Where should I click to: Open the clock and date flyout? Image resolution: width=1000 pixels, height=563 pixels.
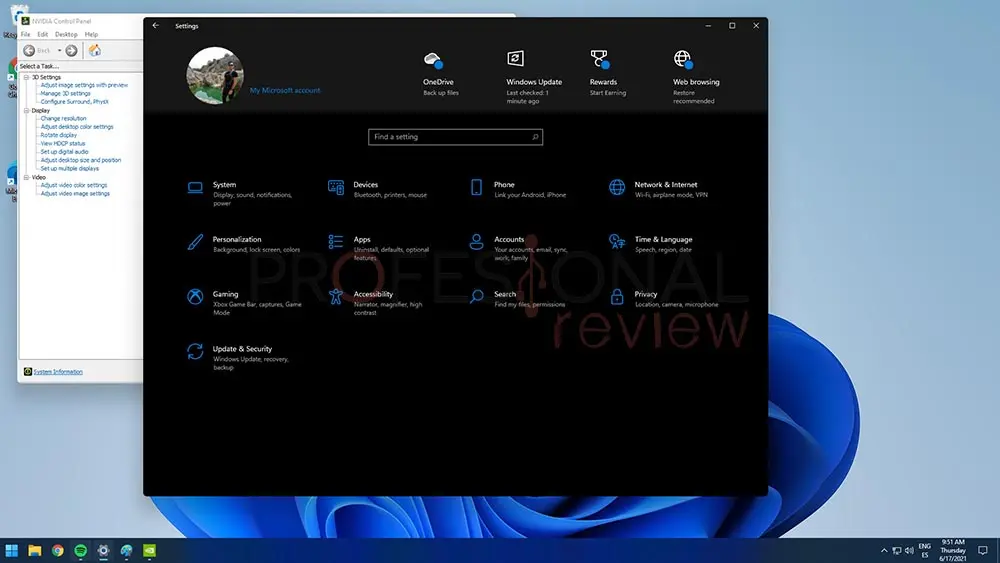click(953, 550)
